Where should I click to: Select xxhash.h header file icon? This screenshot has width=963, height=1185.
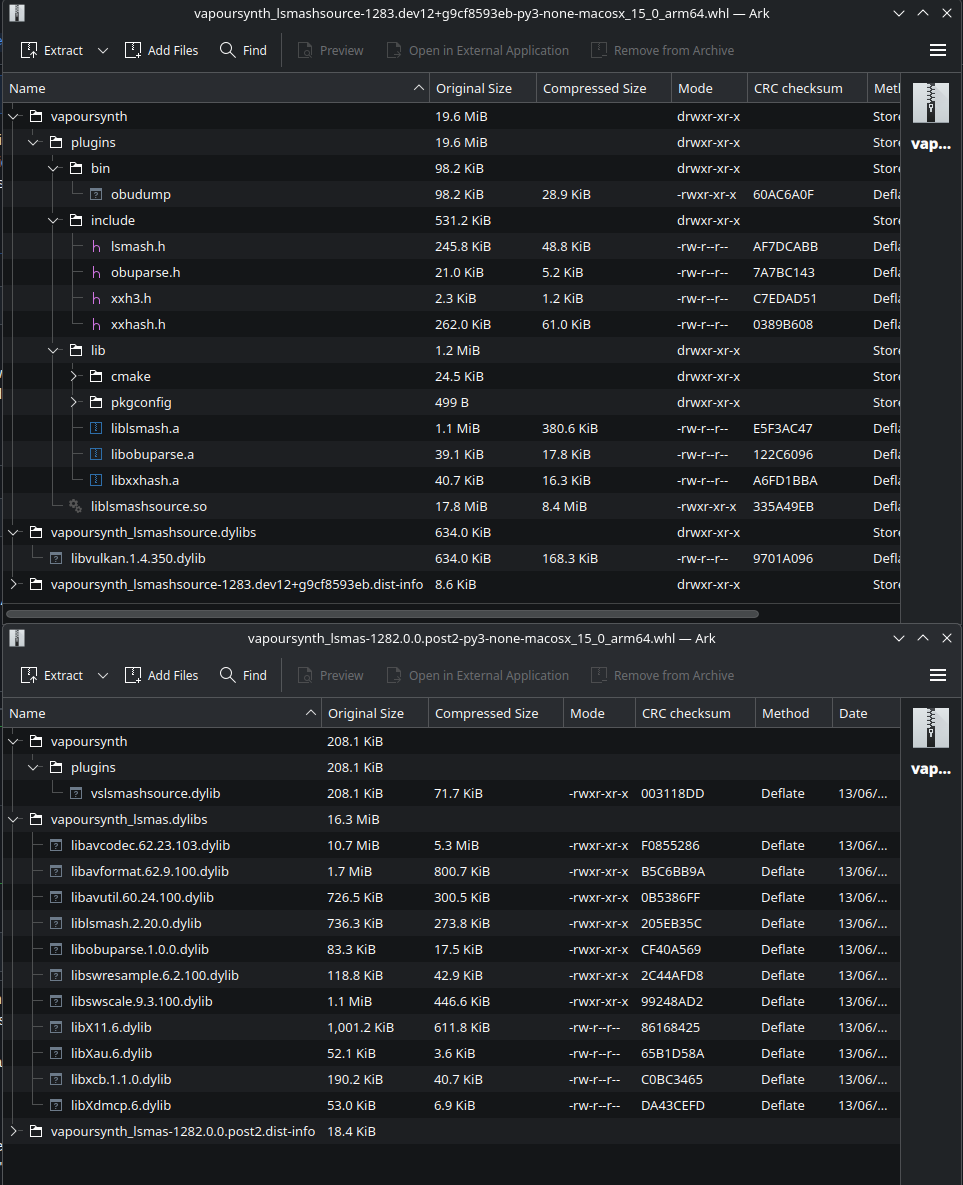pyautogui.click(x=96, y=325)
